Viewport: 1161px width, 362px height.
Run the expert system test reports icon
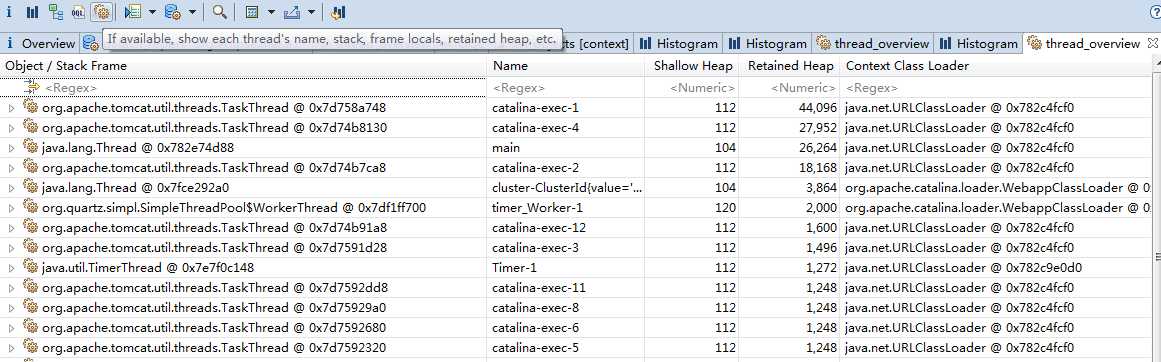tap(133, 12)
